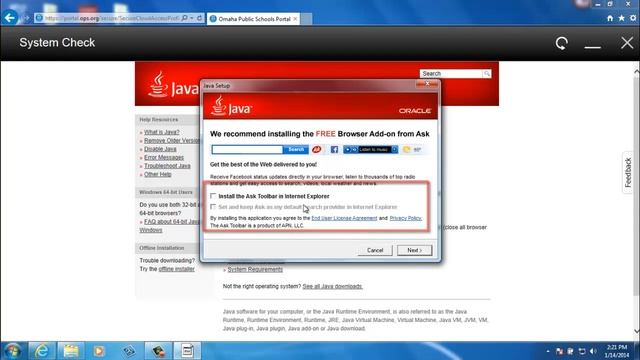Check Install the Ask Toolbar in Internet Explorer
This screenshot has width=640, height=360.
click(x=213, y=196)
